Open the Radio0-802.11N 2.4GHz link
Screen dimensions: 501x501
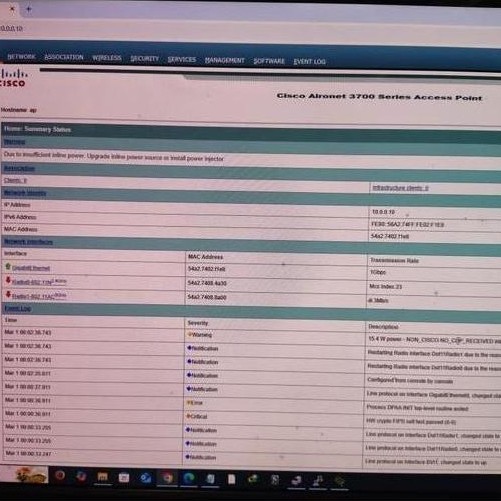click(39, 282)
